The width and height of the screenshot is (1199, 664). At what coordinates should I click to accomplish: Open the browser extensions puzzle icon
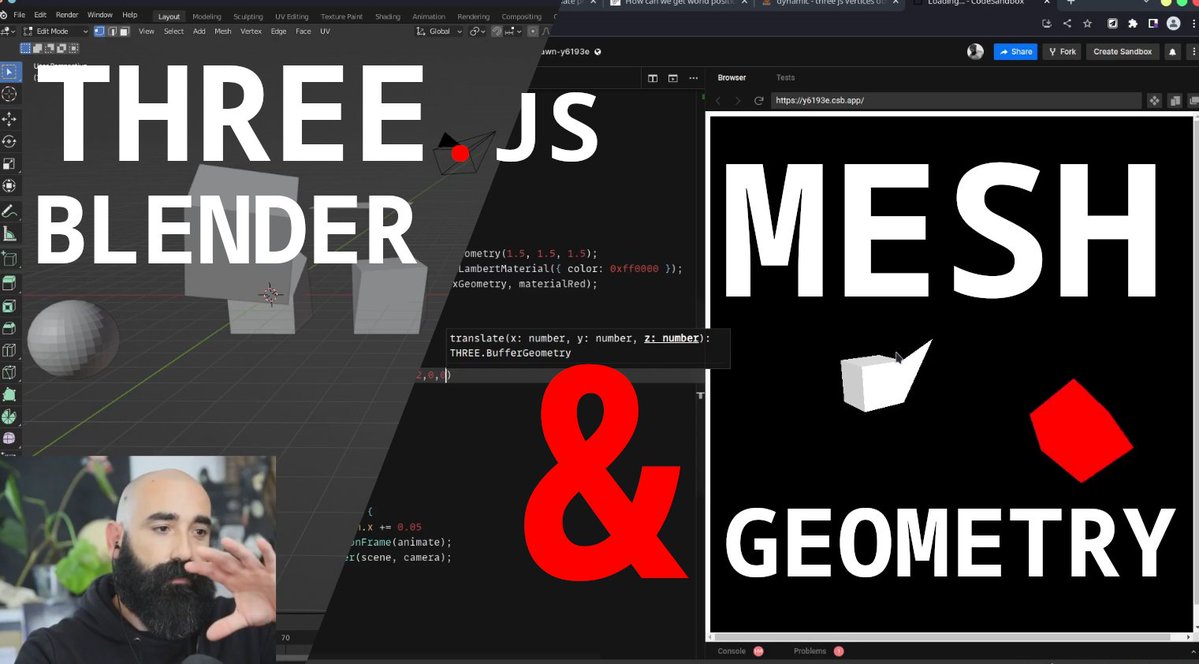click(1132, 24)
